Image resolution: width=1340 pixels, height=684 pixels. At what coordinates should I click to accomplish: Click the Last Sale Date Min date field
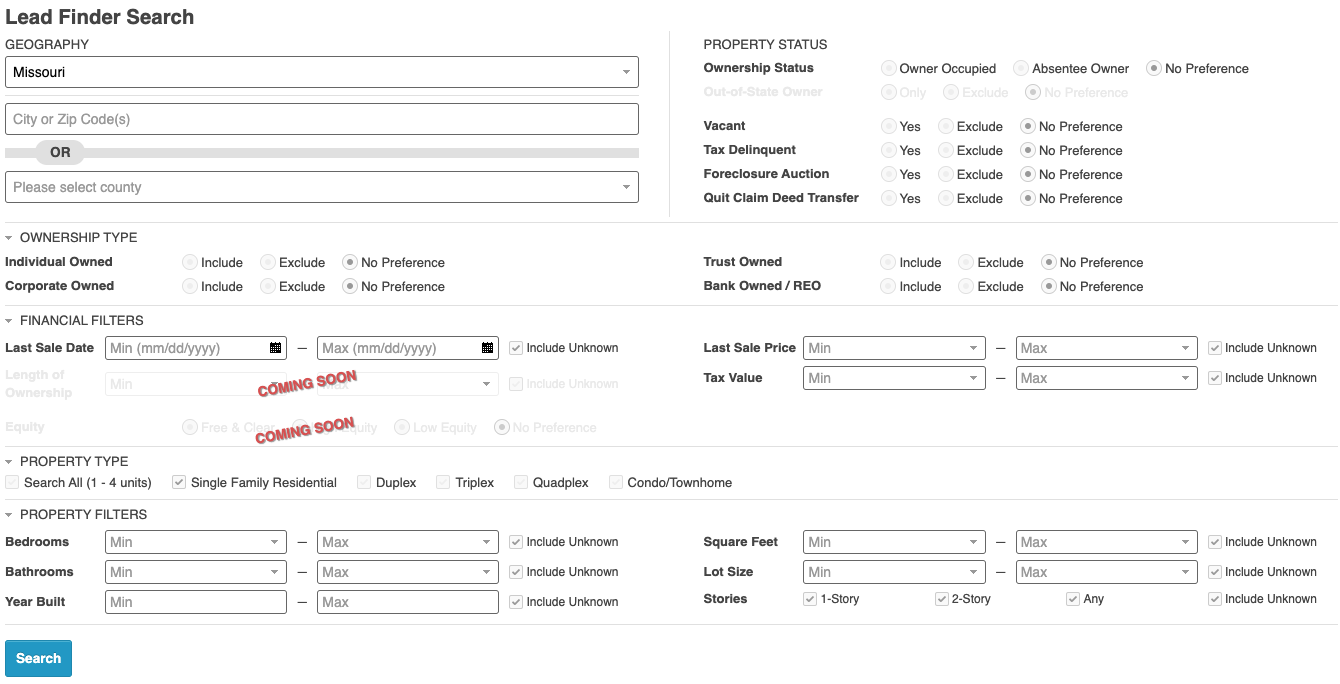tap(196, 348)
